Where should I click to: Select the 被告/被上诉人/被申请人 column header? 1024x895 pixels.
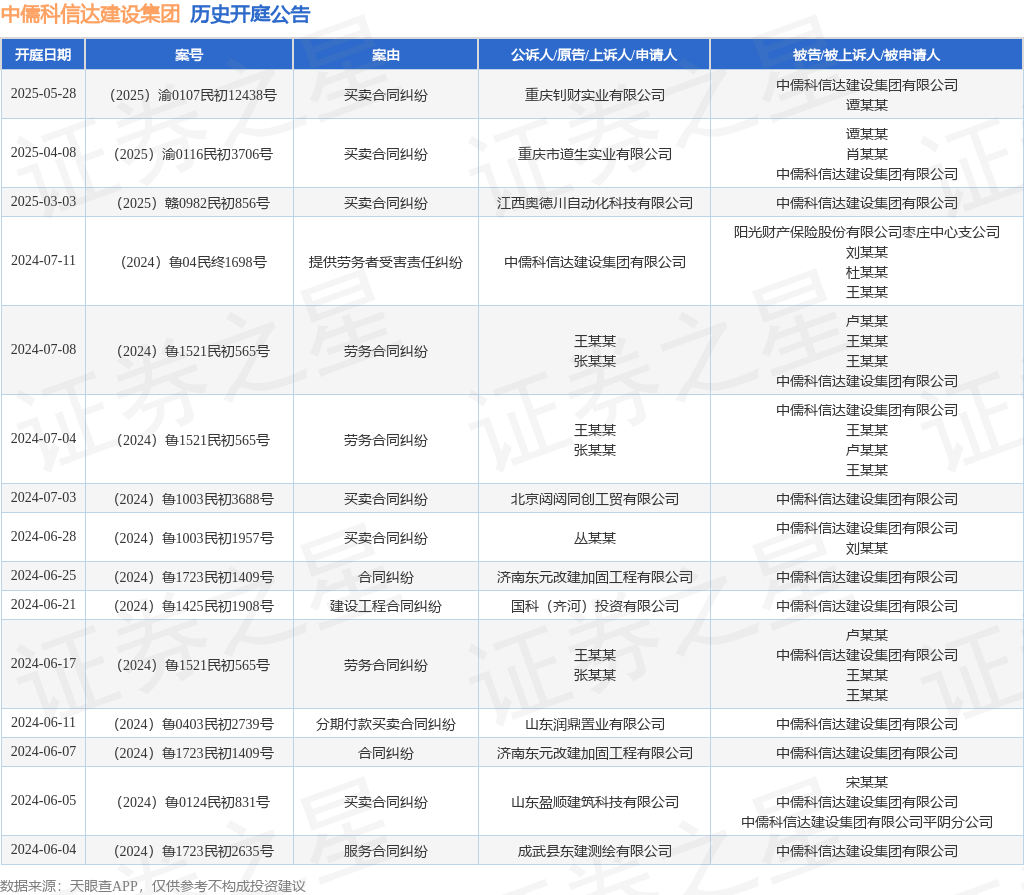coord(867,55)
